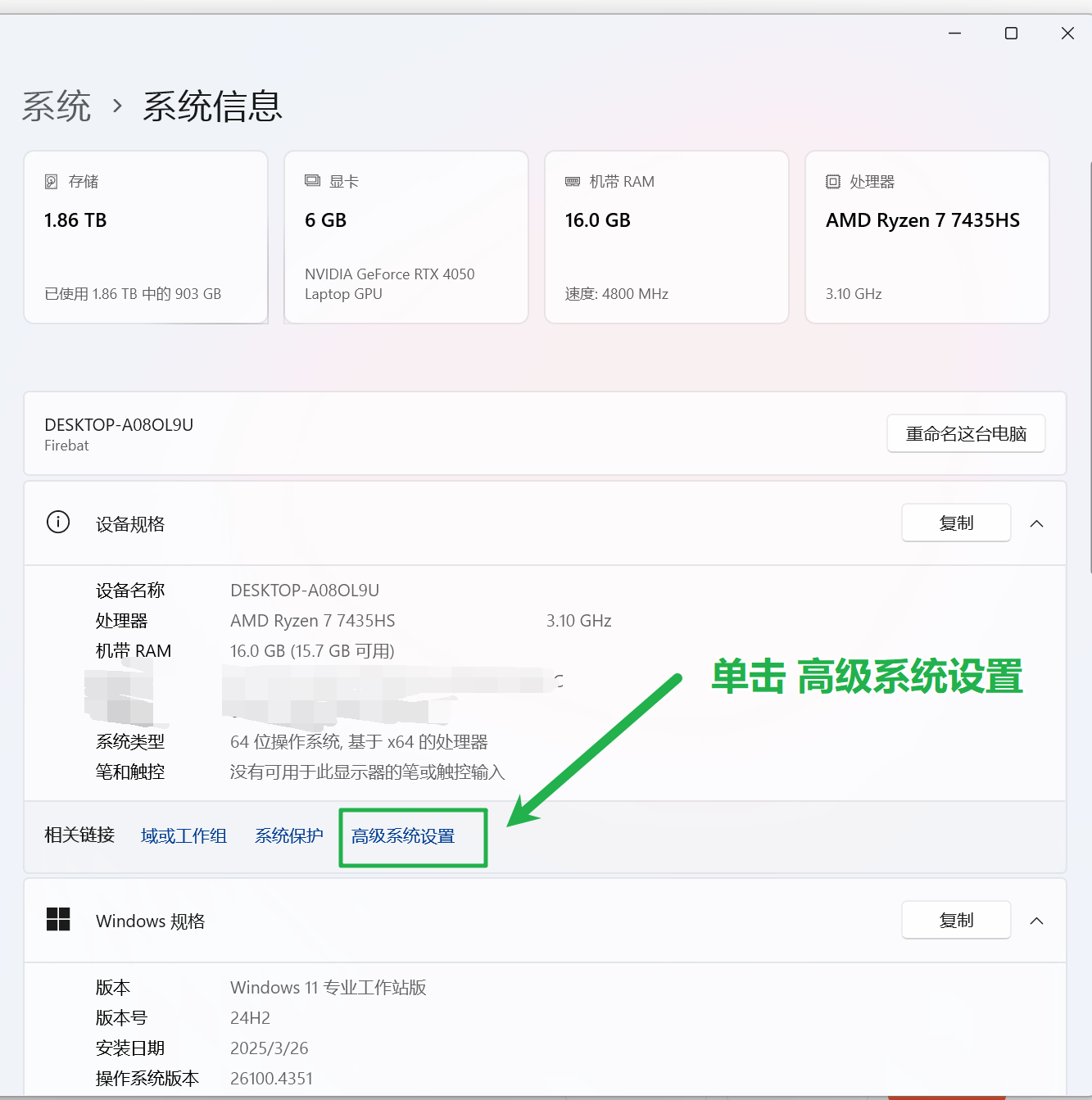Click the 没有可用于此显示器的笔或触控输入 text
Image resolution: width=1092 pixels, height=1100 pixels.
pyautogui.click(x=367, y=772)
